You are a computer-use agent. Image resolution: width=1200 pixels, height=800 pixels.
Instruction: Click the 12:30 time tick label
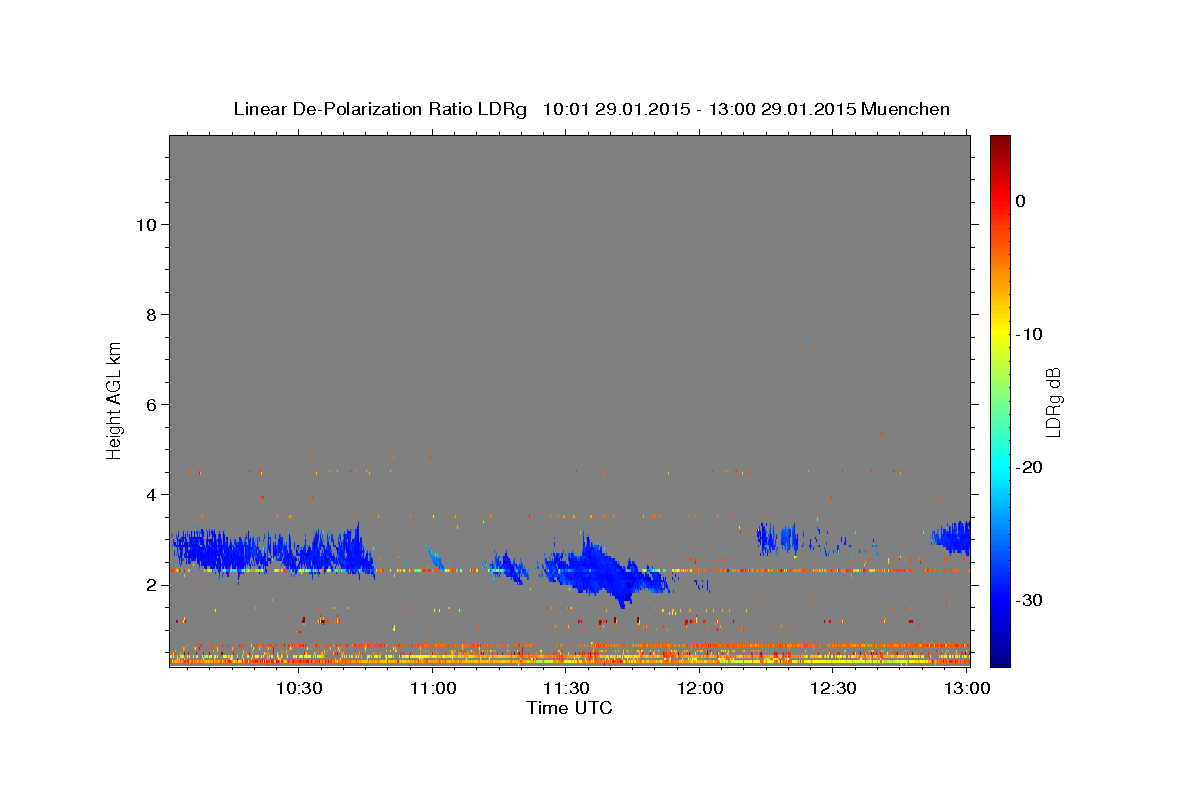click(833, 688)
